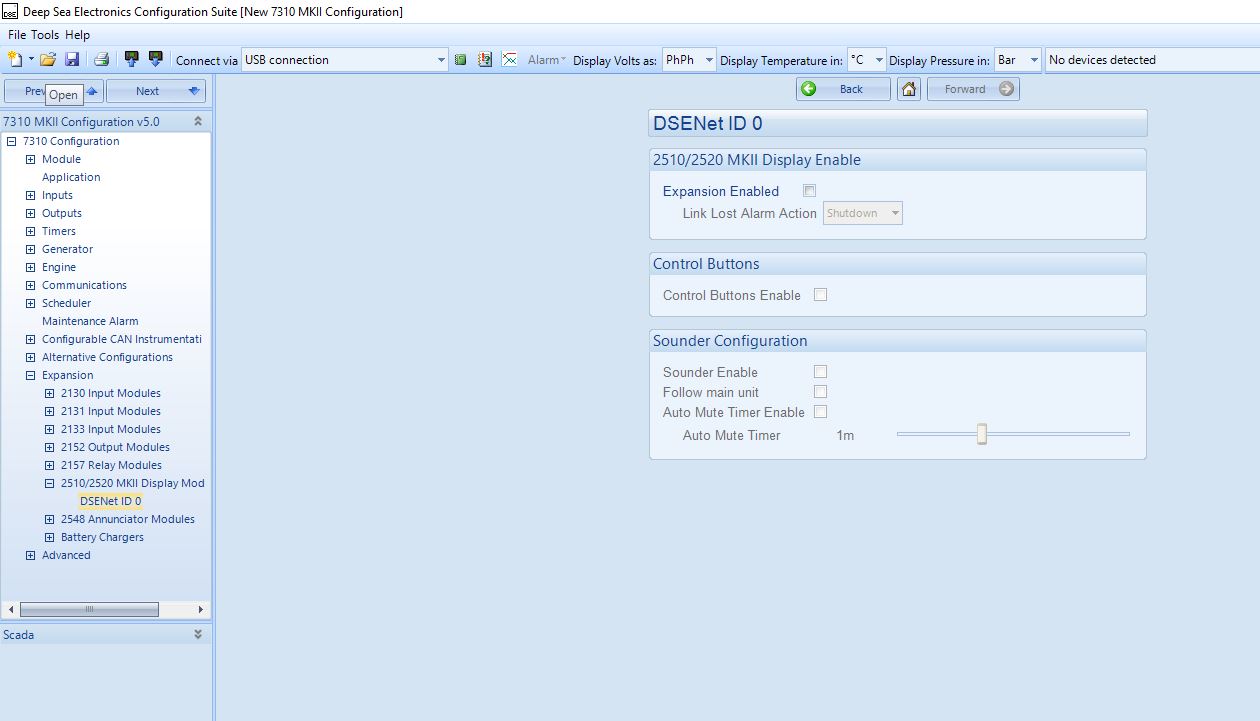Select Maintenance Alarm in the tree

click(x=90, y=321)
